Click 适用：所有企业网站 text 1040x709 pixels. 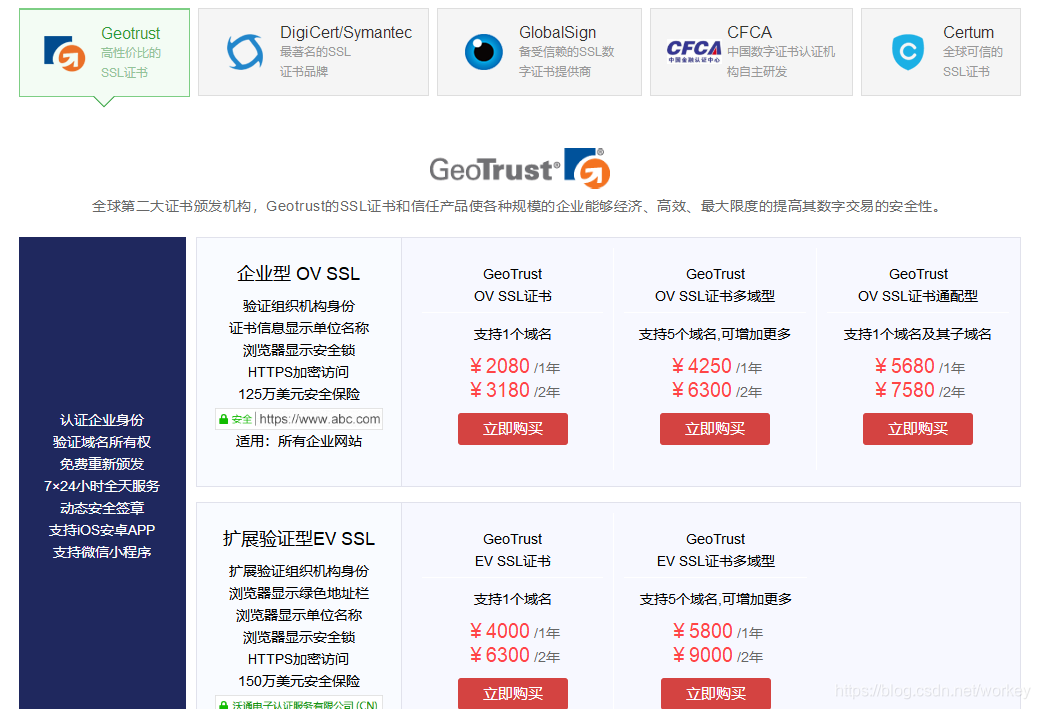click(x=299, y=441)
